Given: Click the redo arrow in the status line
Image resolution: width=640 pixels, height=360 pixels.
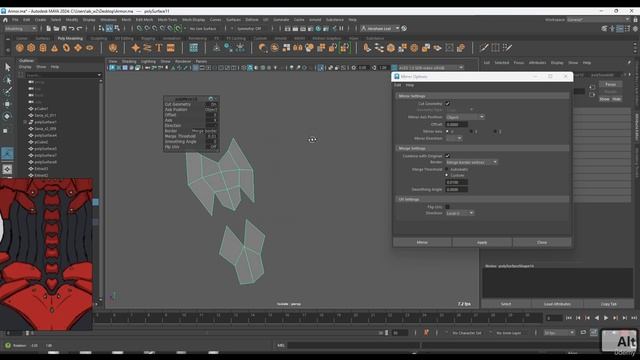Looking at the screenshot, I should tap(80, 29).
